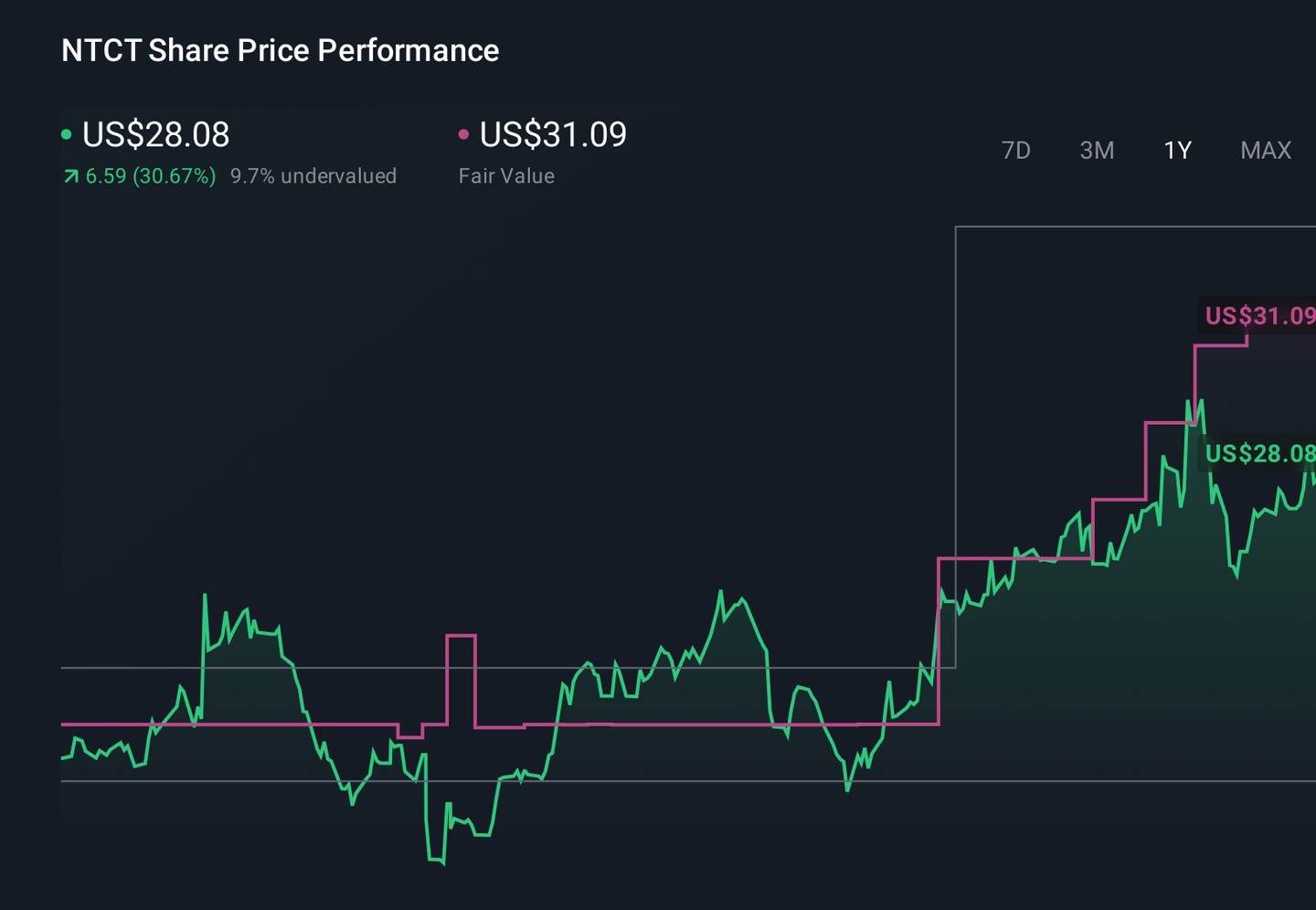1316x910 pixels.
Task: Select the 1Y time range tab
Action: click(x=1177, y=150)
